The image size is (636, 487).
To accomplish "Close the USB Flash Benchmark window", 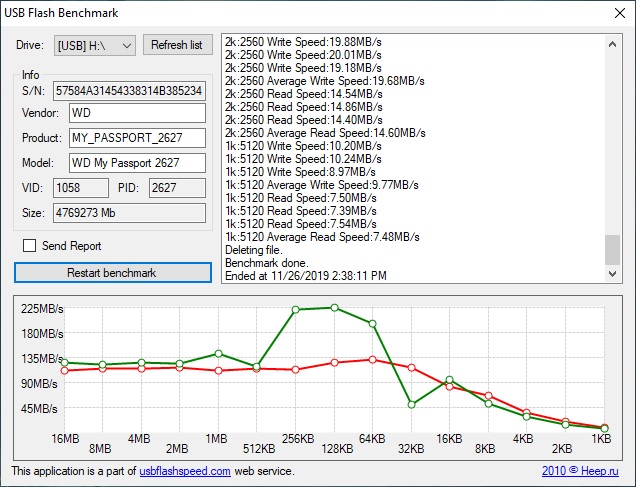I will 619,13.
